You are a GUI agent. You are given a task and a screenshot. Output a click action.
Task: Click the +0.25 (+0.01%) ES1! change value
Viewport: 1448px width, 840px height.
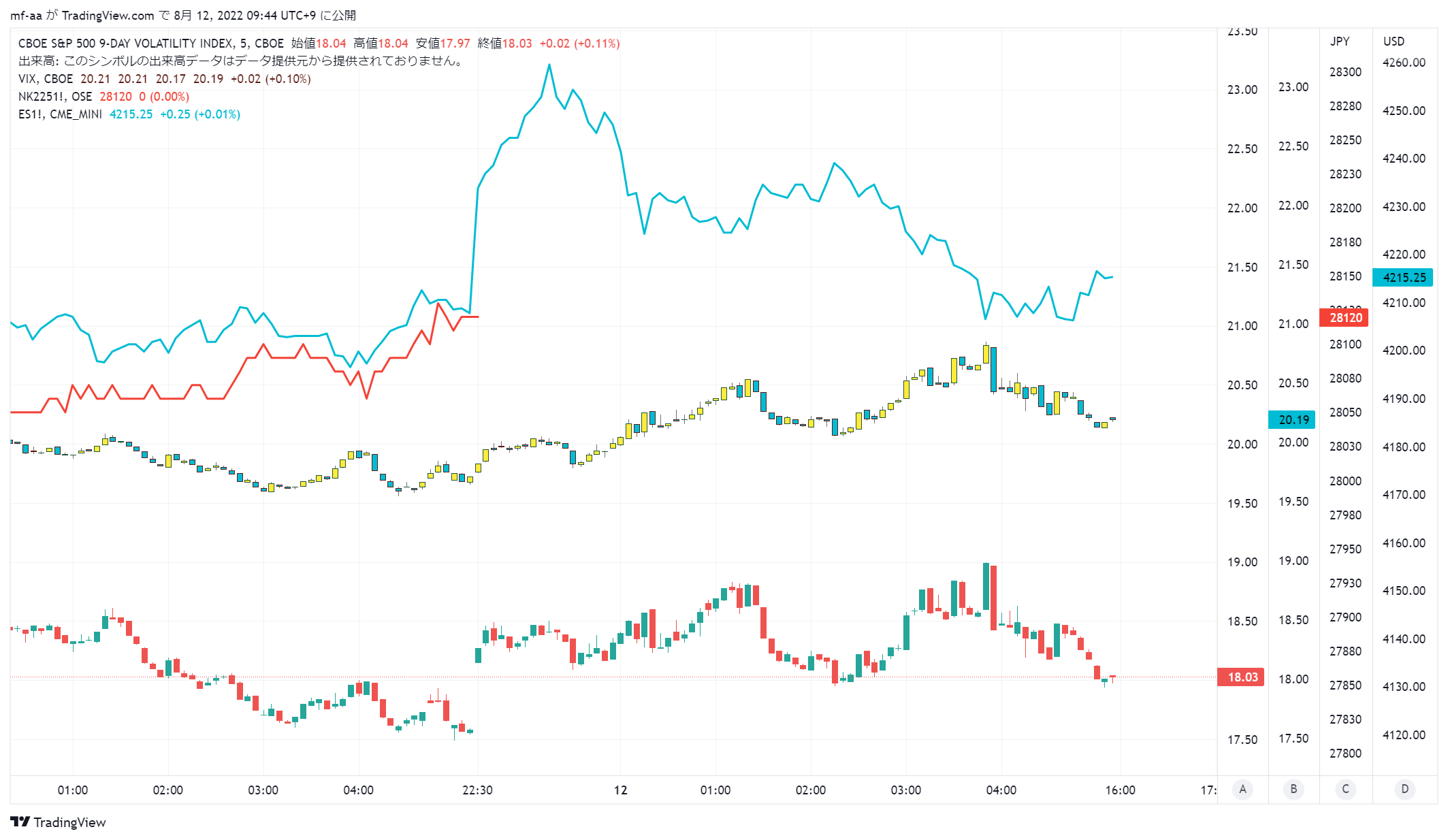coord(200,114)
